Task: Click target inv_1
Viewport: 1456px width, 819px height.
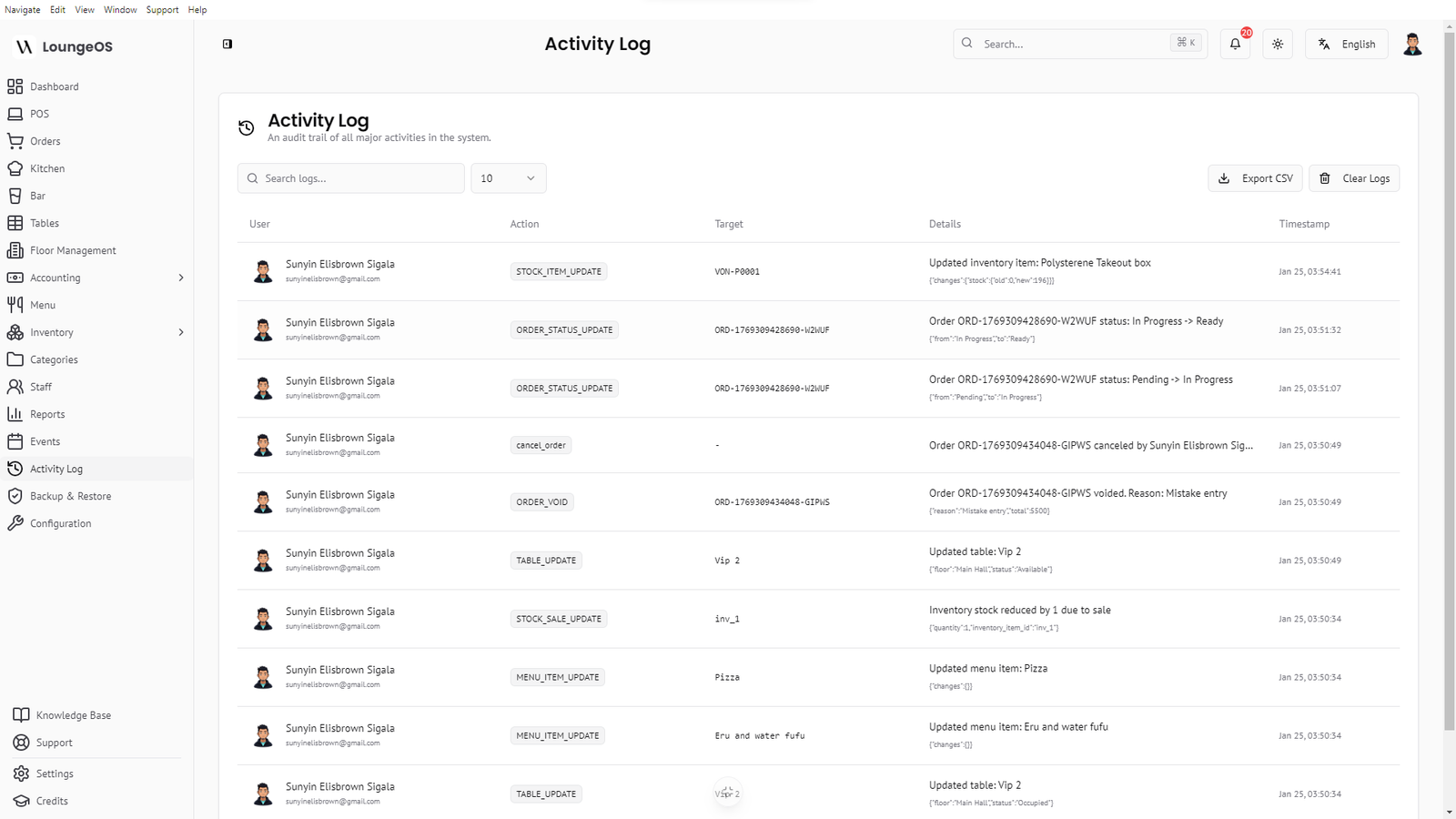Action: click(x=727, y=619)
